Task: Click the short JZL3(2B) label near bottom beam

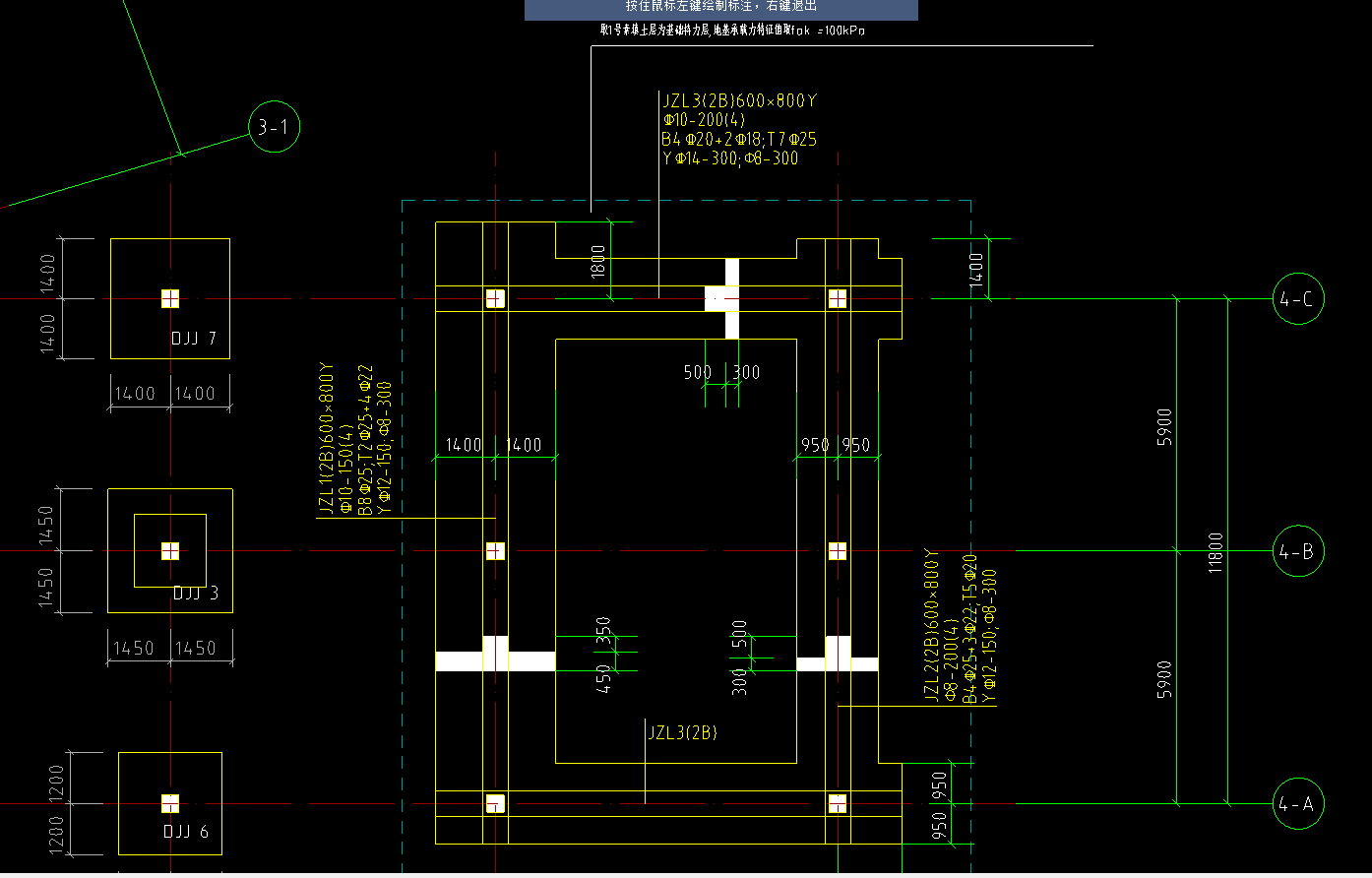Action: 682,732
